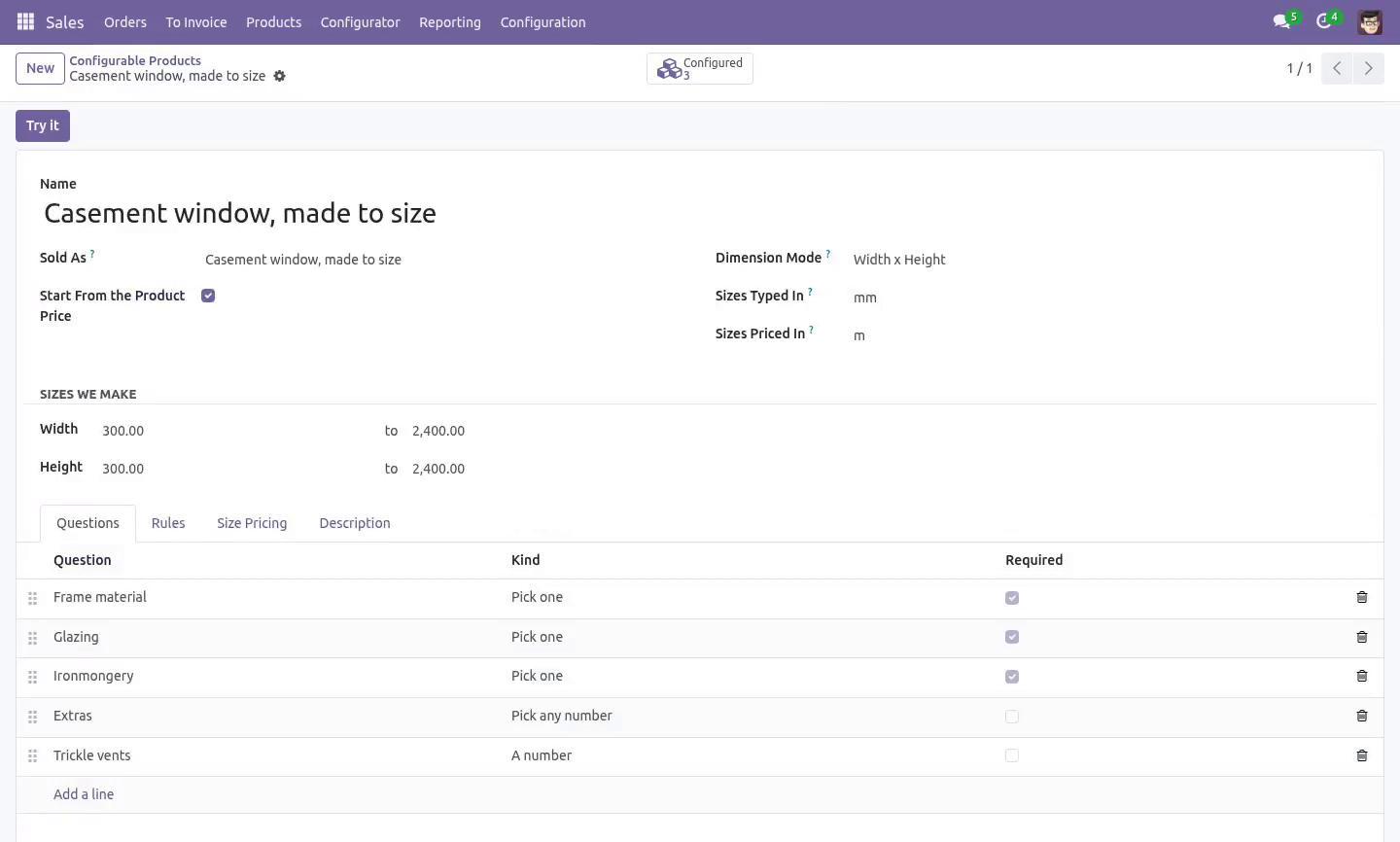
Task: Delete the Extras row
Action: pyautogui.click(x=1362, y=716)
